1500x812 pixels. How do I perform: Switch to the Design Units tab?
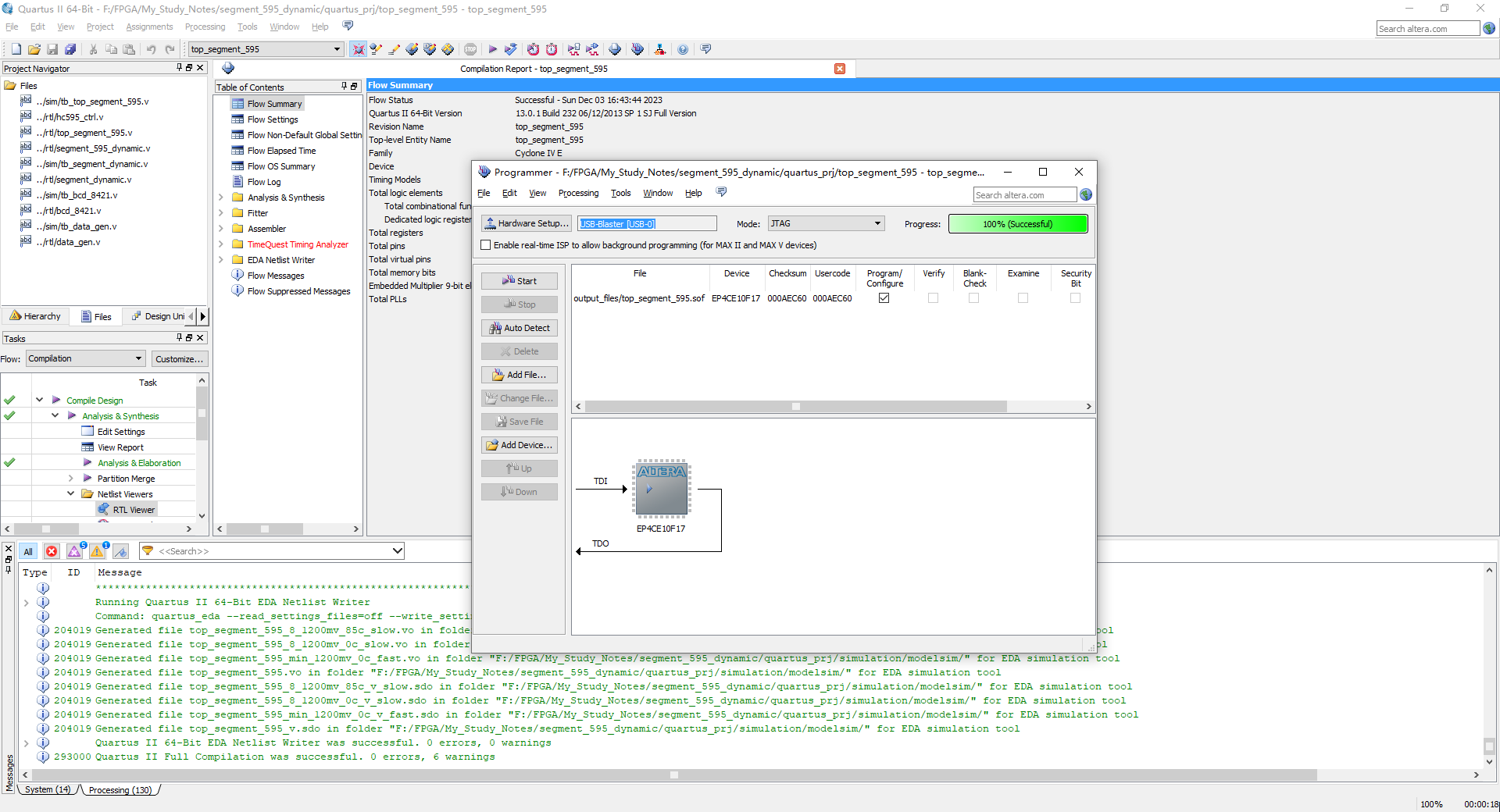(x=159, y=316)
